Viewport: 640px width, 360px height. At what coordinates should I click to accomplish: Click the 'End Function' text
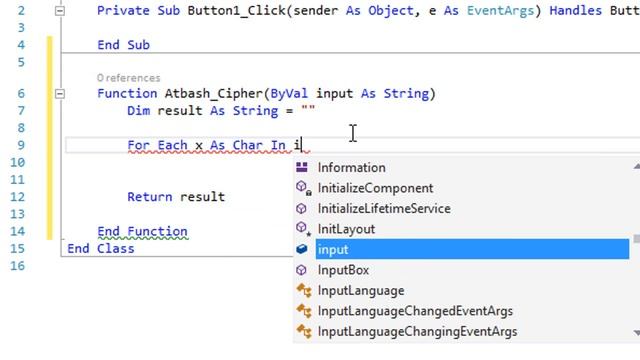click(142, 231)
